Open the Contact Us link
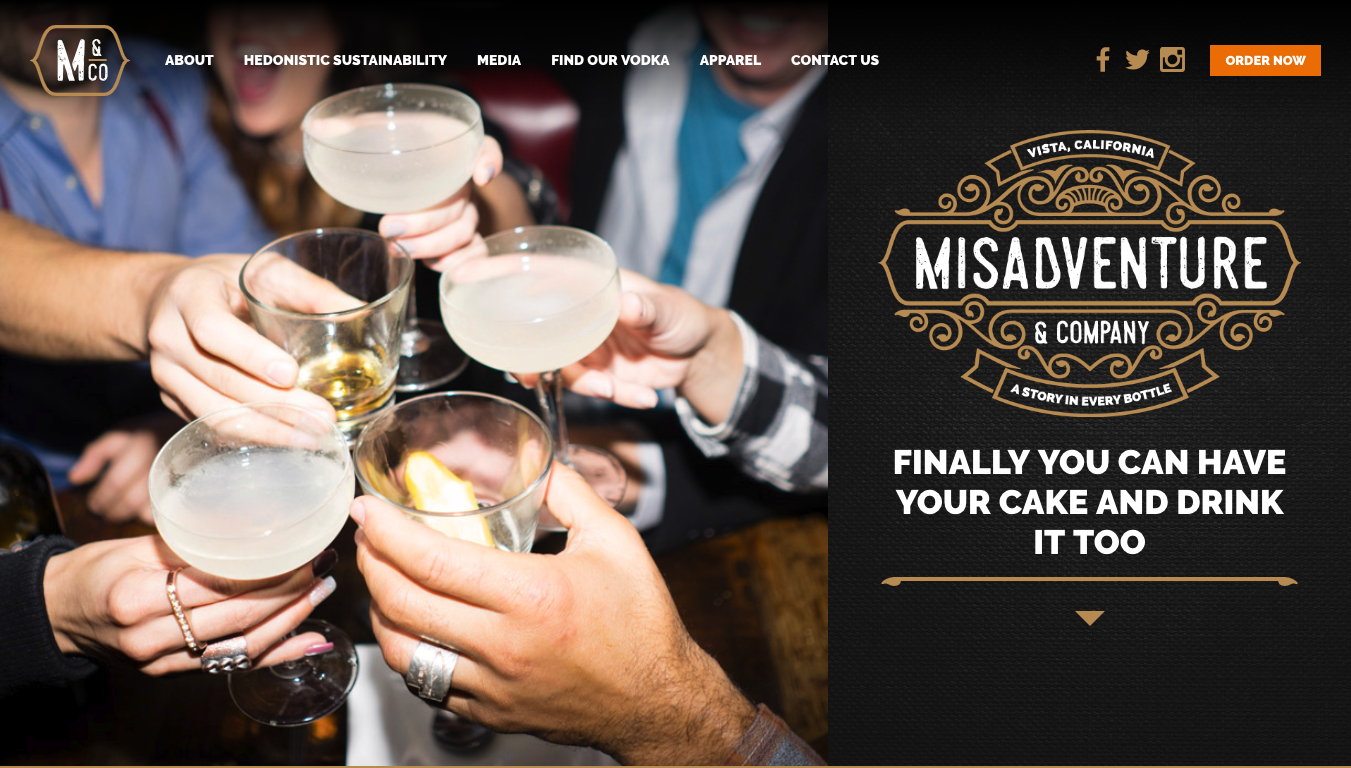 click(x=835, y=60)
